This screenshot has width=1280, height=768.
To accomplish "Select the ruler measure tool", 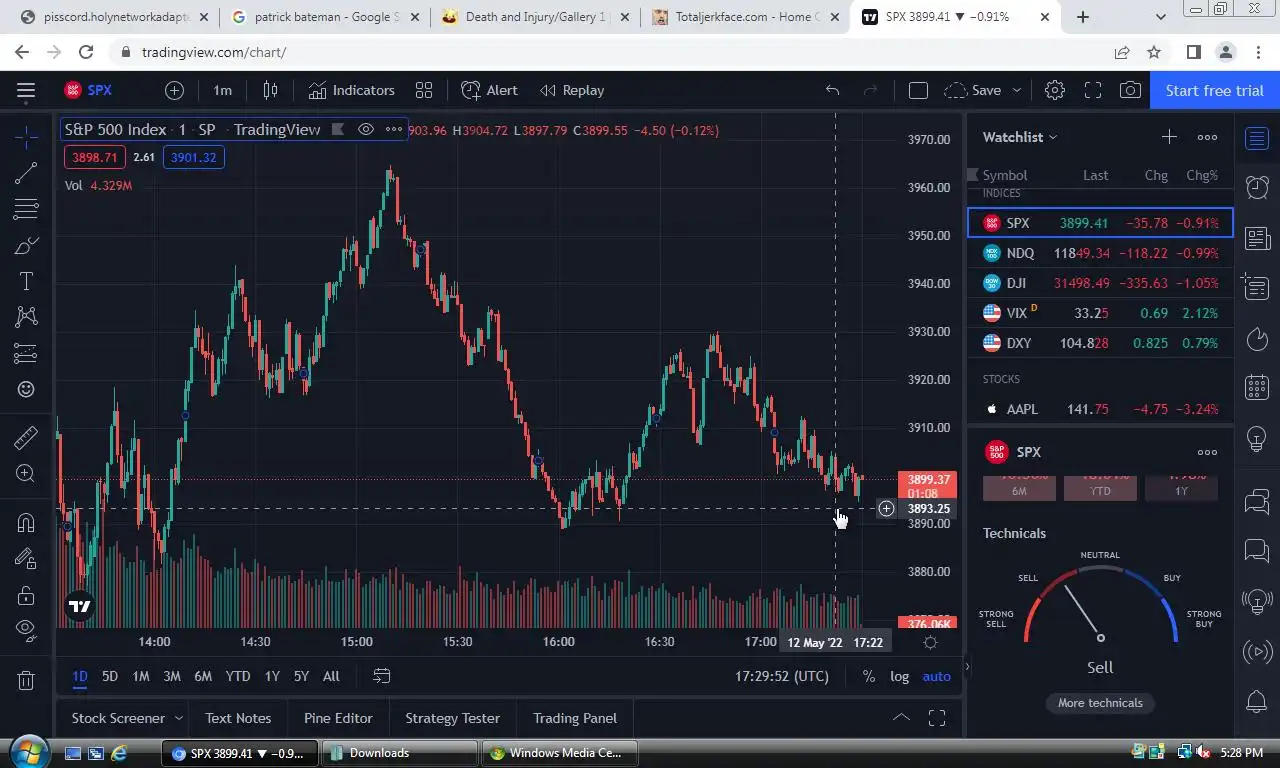I will pyautogui.click(x=26, y=437).
